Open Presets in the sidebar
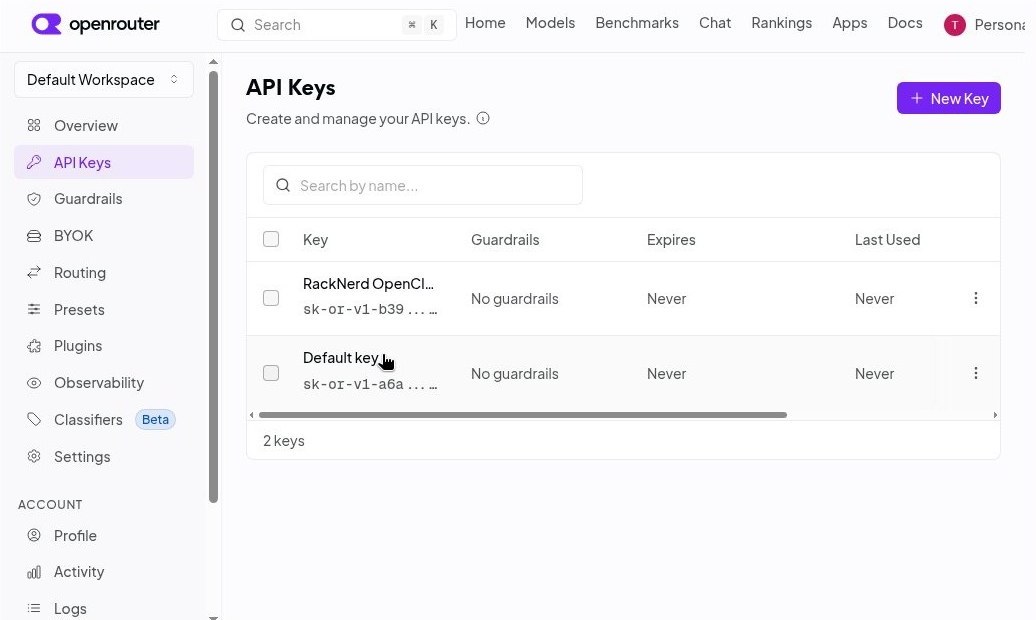1036x620 pixels. tap(104, 309)
